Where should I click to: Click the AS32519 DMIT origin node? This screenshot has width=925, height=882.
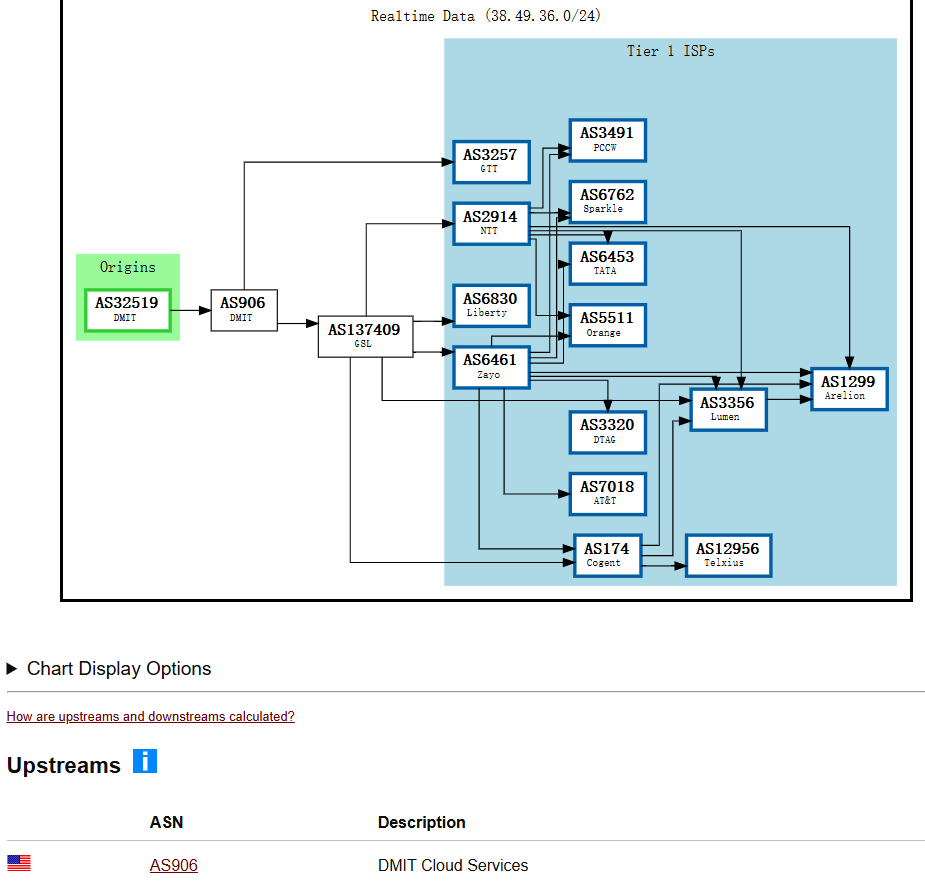(x=127, y=310)
